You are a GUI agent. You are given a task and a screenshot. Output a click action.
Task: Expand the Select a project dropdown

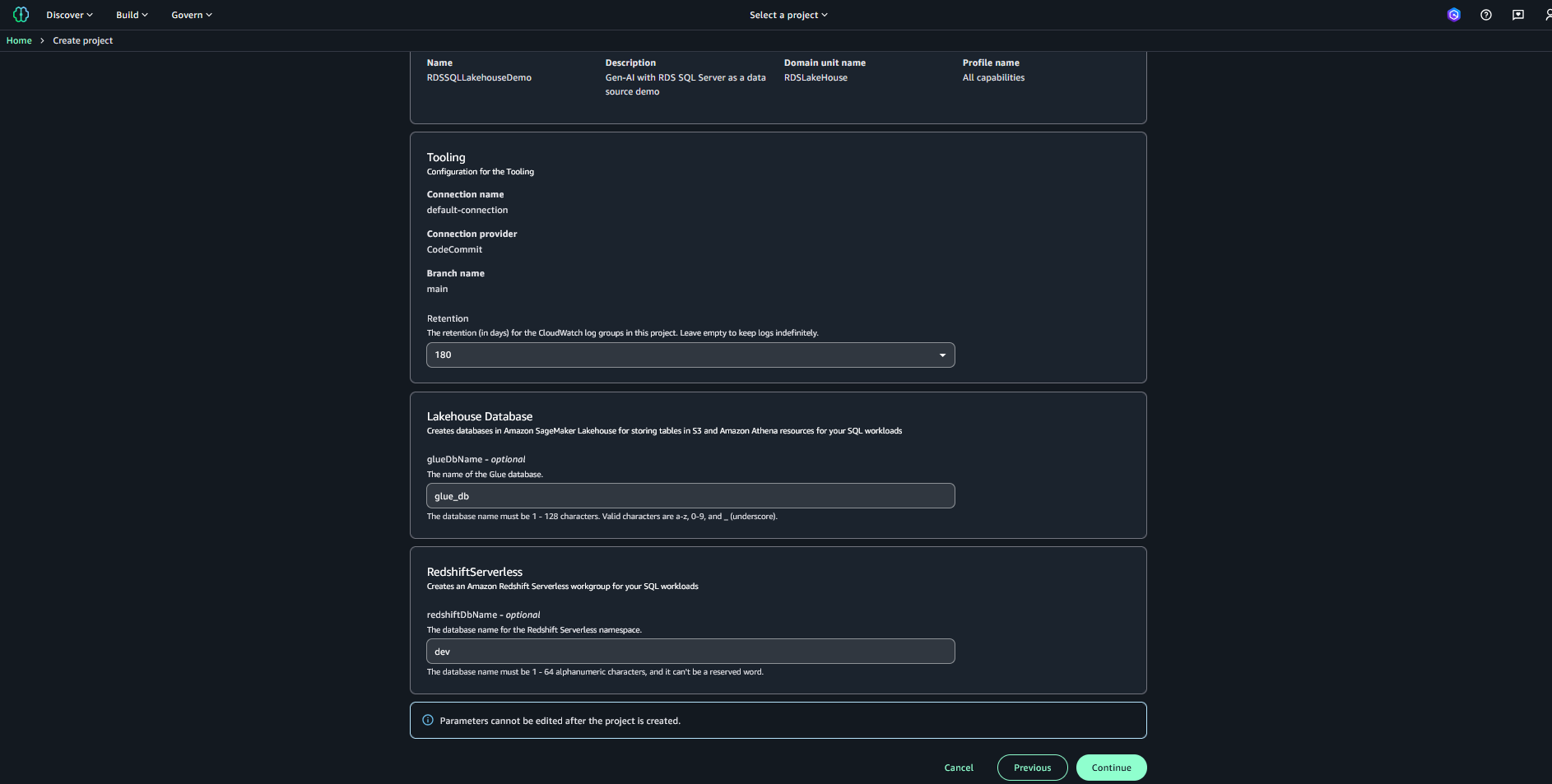pos(788,15)
